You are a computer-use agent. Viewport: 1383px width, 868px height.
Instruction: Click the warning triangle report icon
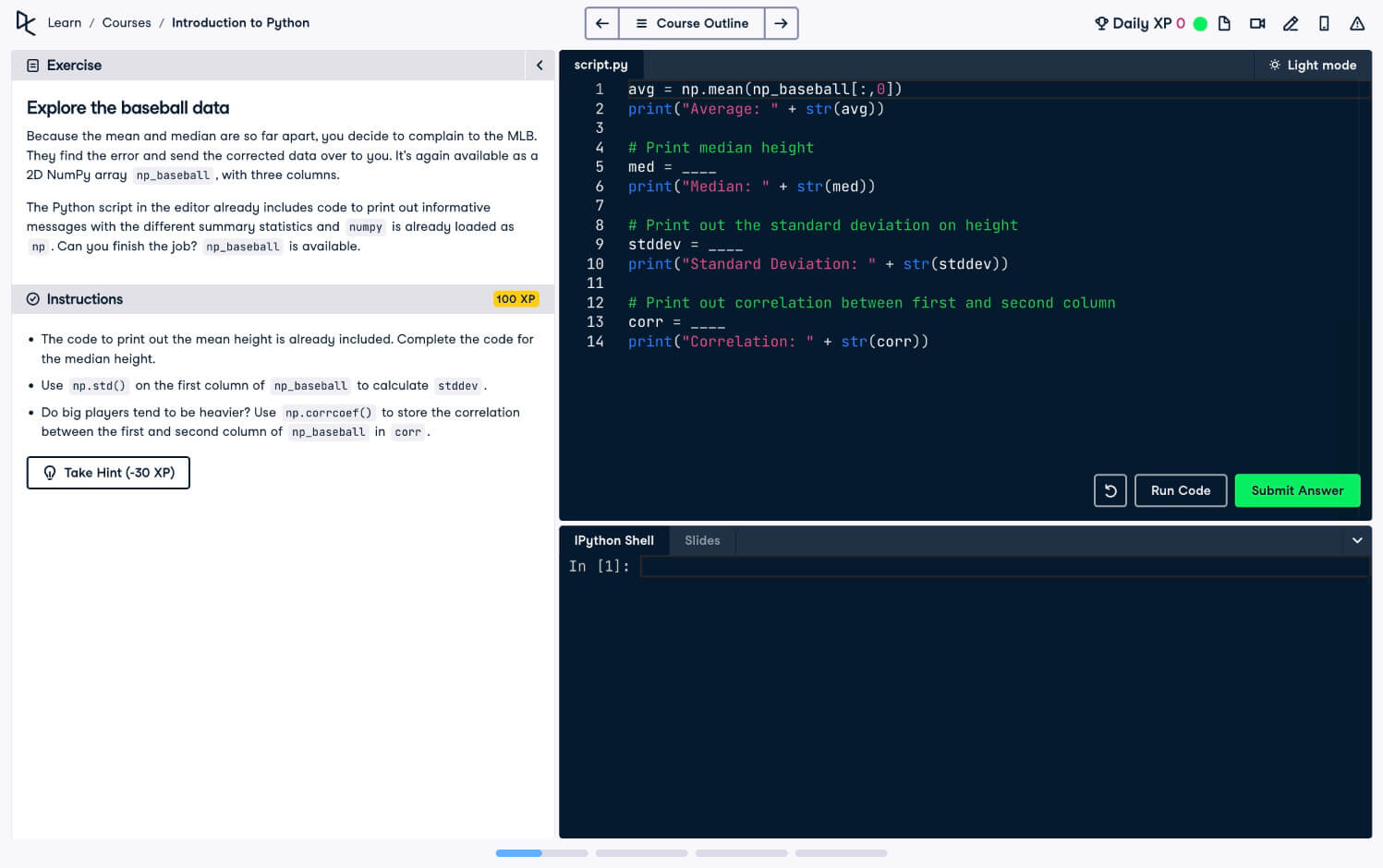click(1357, 24)
